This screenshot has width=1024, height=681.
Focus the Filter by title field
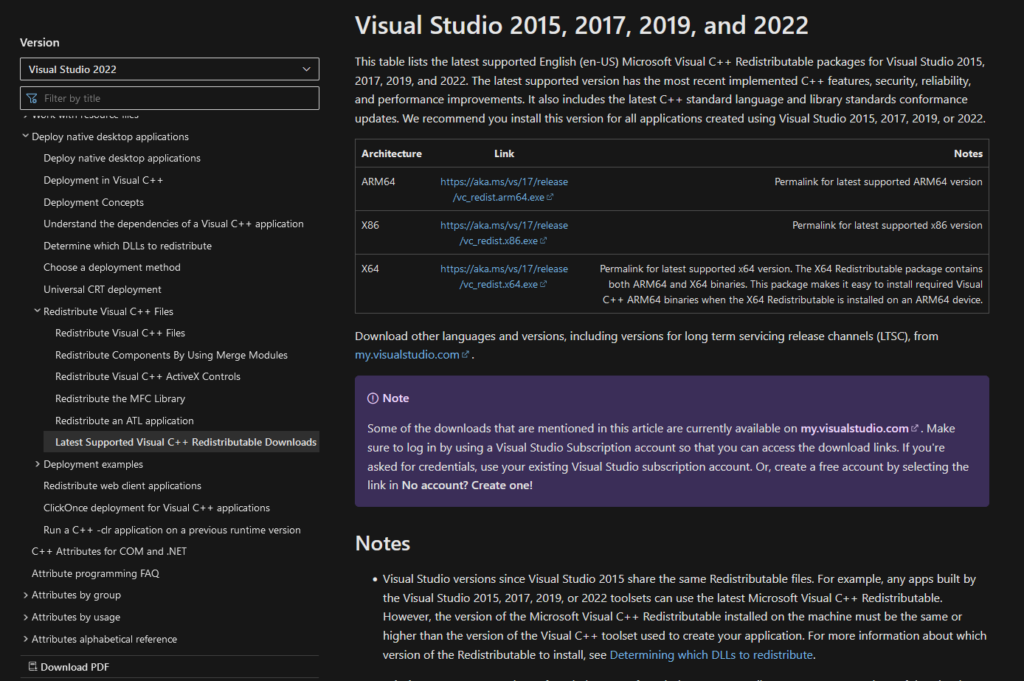169,98
